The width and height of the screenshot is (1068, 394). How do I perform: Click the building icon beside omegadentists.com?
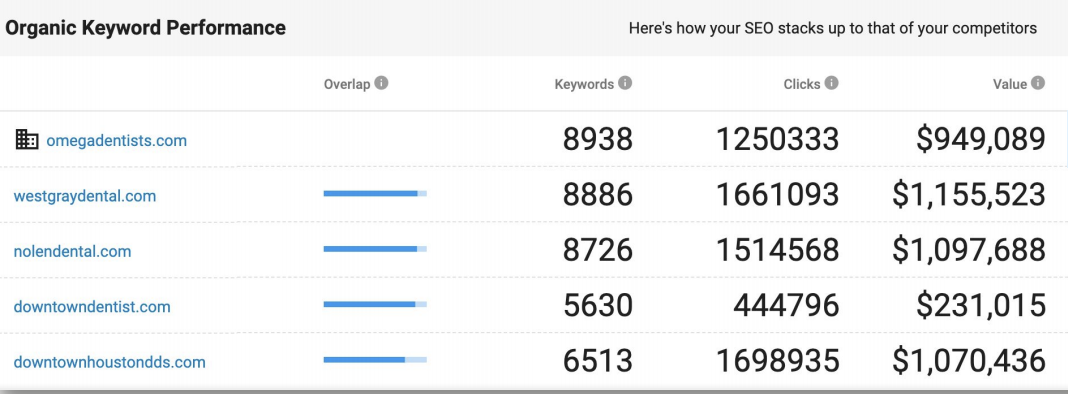(x=27, y=139)
